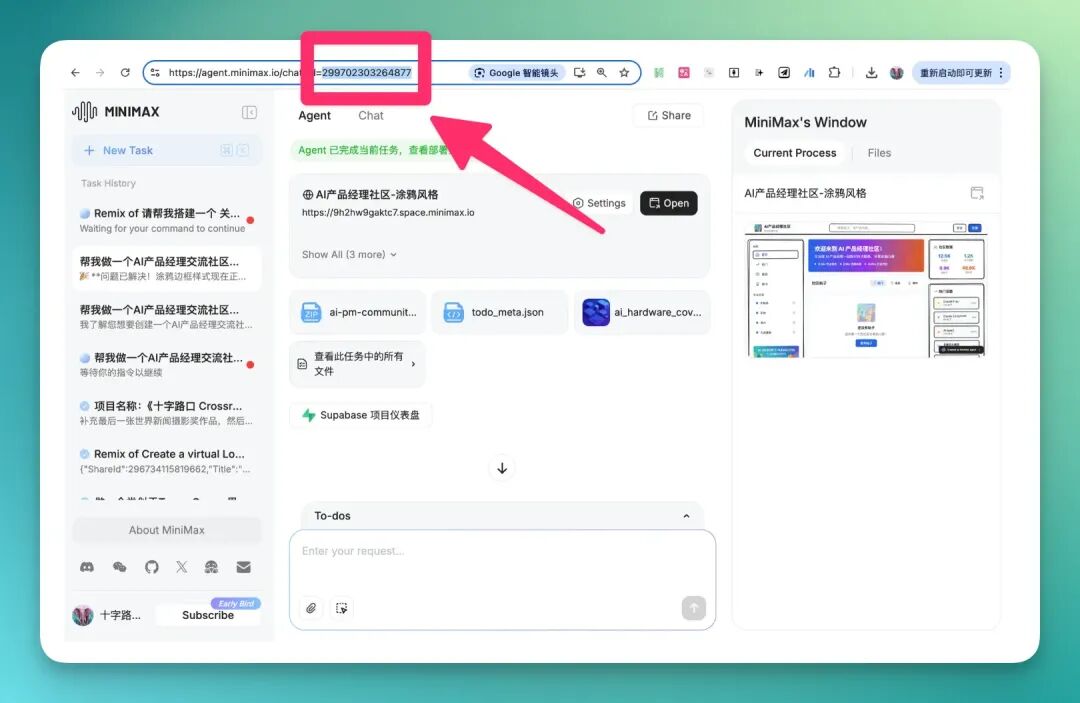Screen dimensions: 1080x703
Task: Click the browser downloads icon
Action: tap(871, 72)
